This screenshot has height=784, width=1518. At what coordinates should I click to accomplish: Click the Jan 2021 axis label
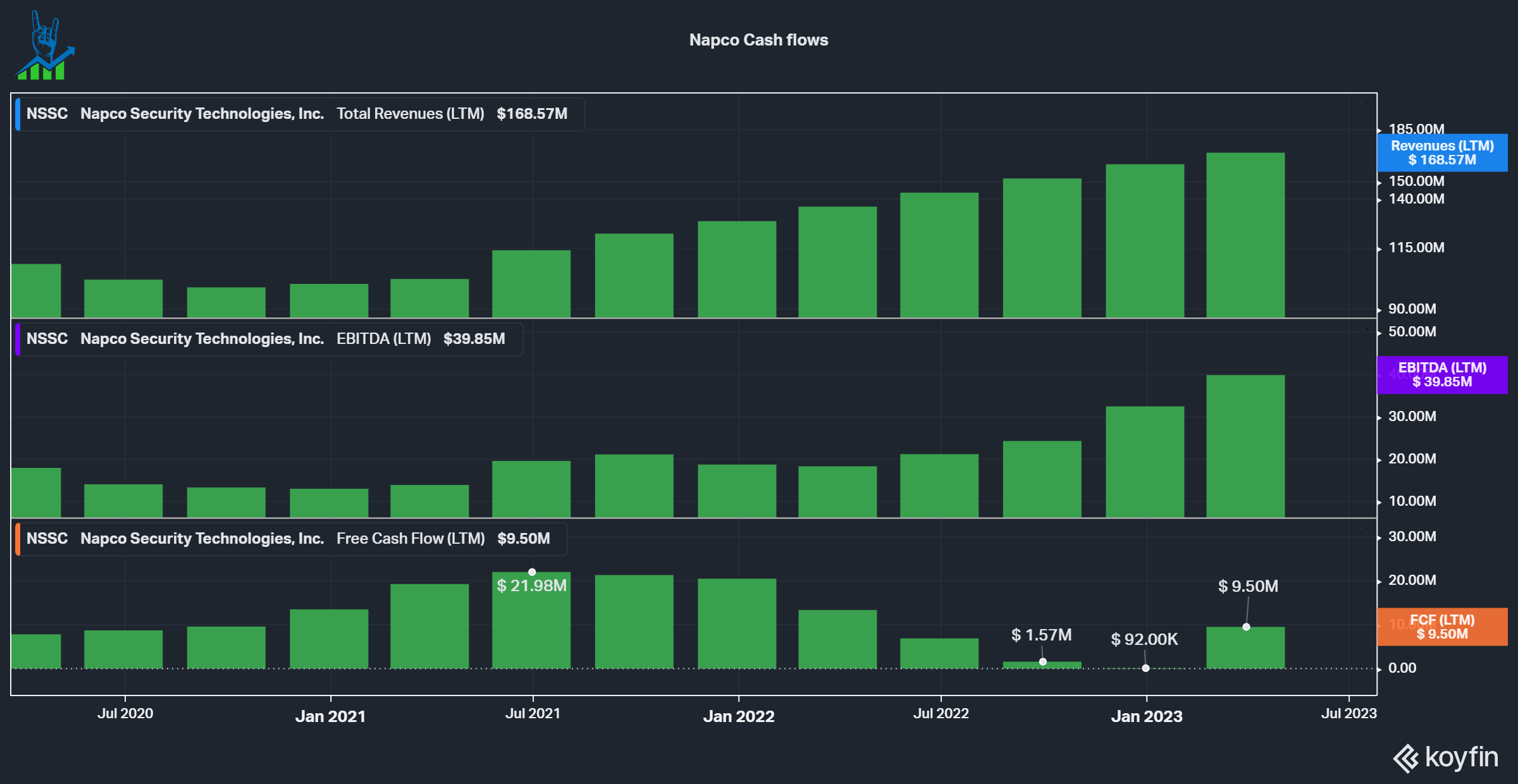click(x=330, y=716)
